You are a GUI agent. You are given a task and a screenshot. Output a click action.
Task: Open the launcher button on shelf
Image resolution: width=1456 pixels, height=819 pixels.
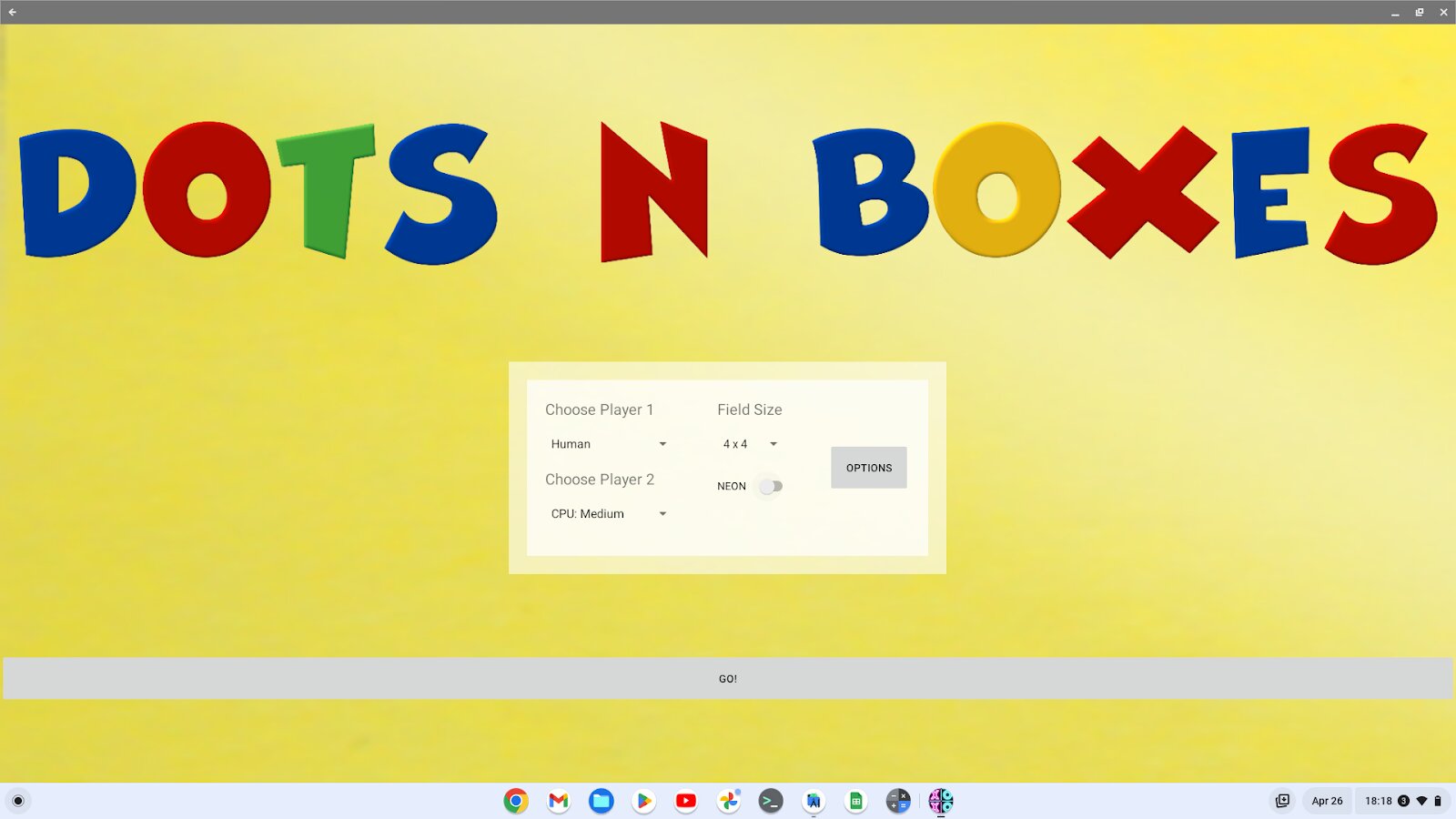(18, 801)
